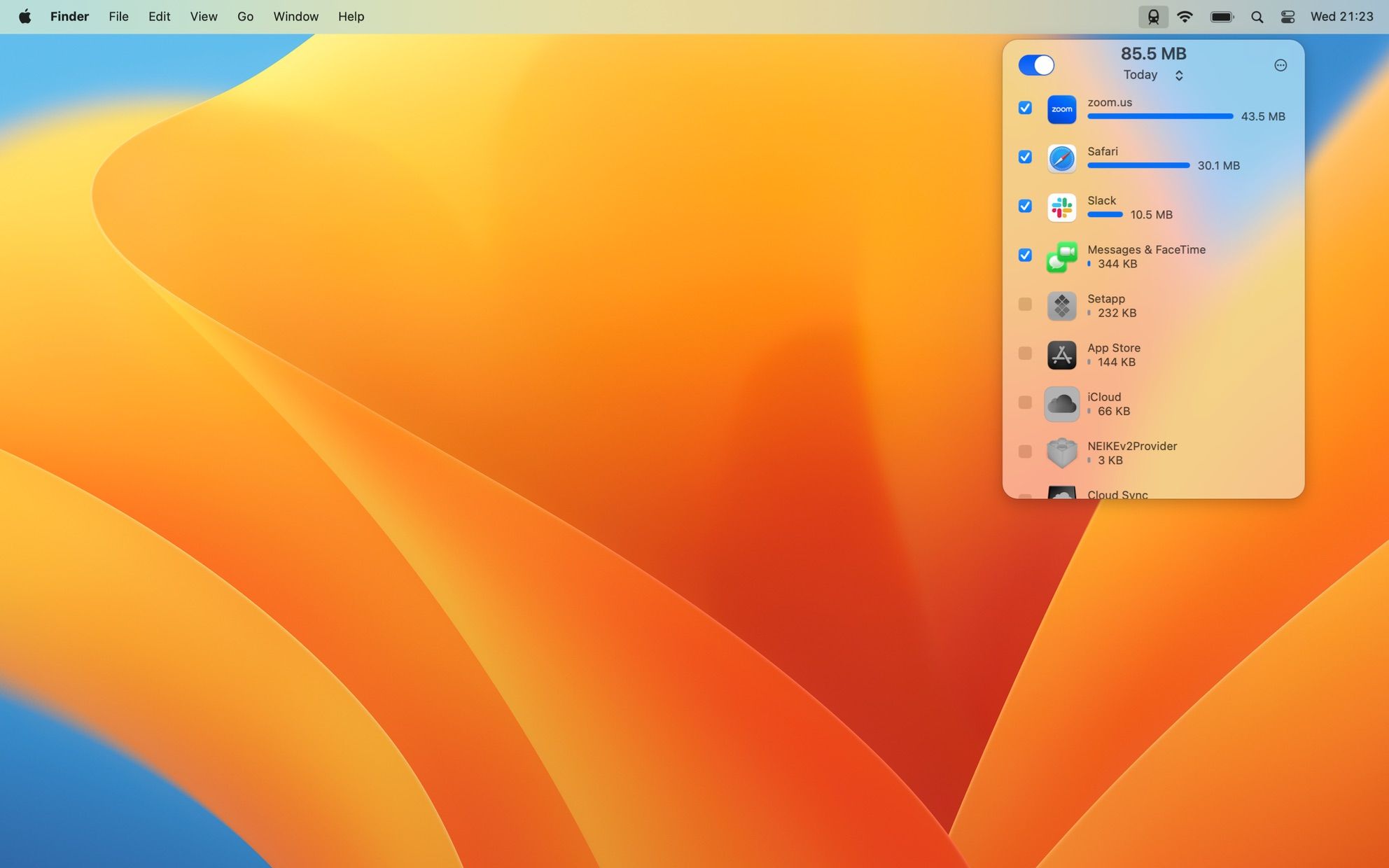Enable iCloud data access checkbox

[1025, 402]
